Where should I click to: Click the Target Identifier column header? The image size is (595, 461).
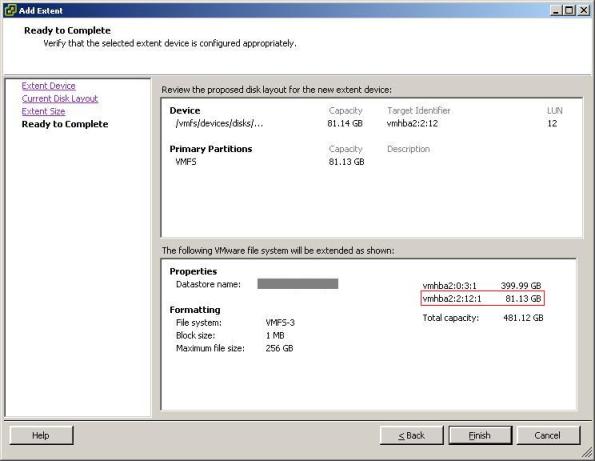pyautogui.click(x=419, y=111)
